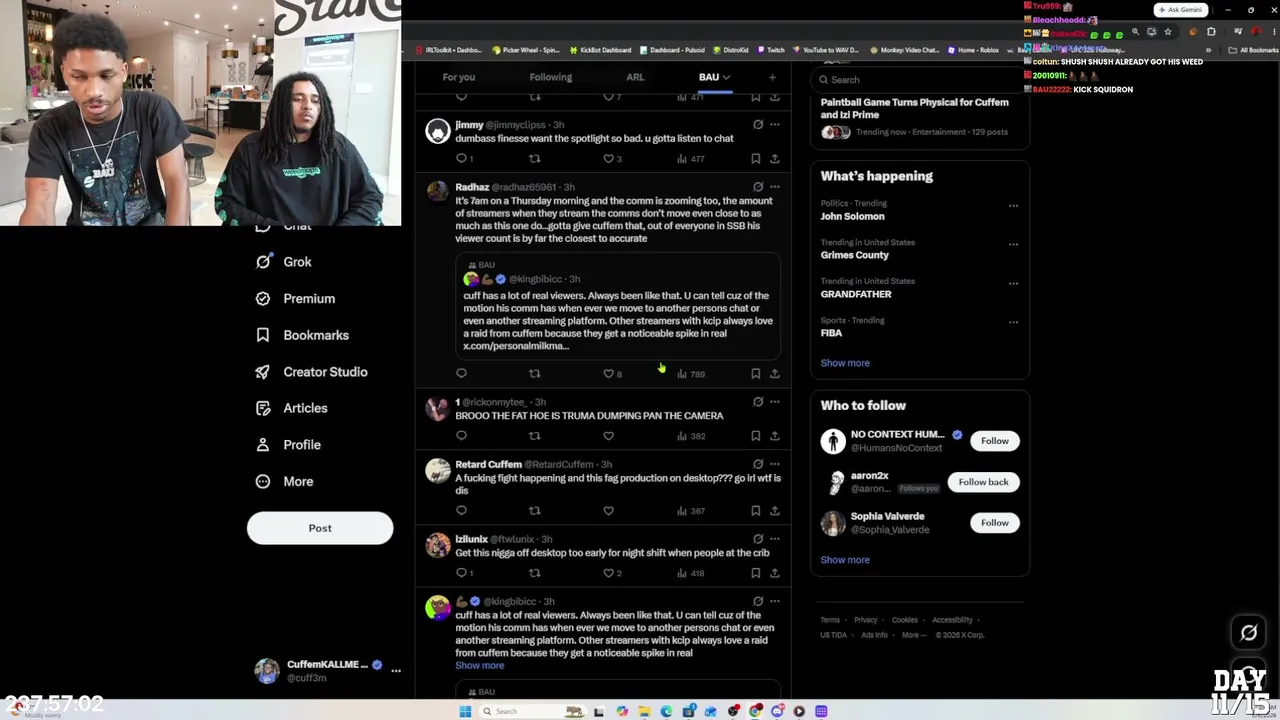
Task: Open Grok actions on jimmy's tweet
Action: (x=758, y=125)
